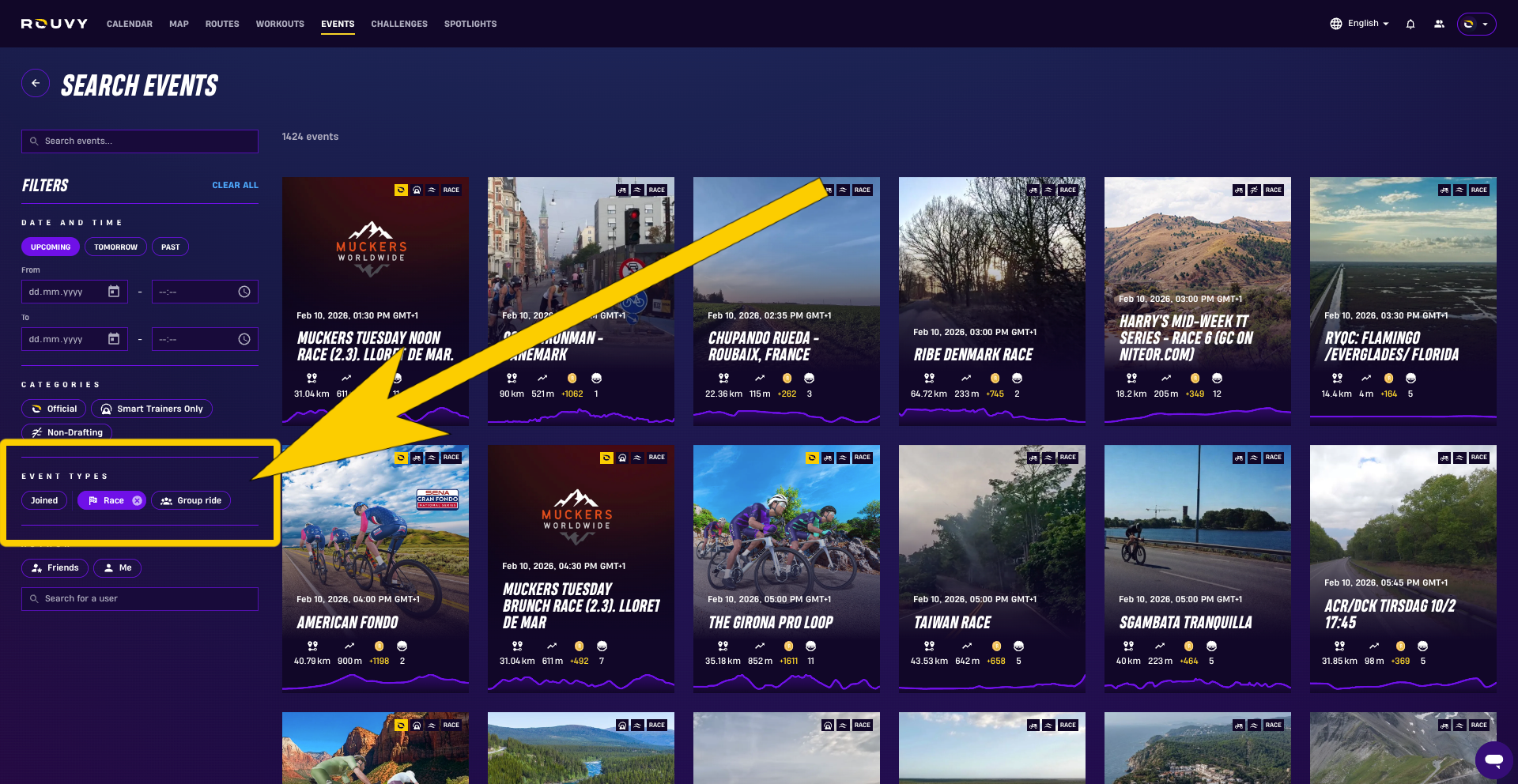Open the profile avatar dropdown menu
The image size is (1518, 784).
click(1476, 24)
